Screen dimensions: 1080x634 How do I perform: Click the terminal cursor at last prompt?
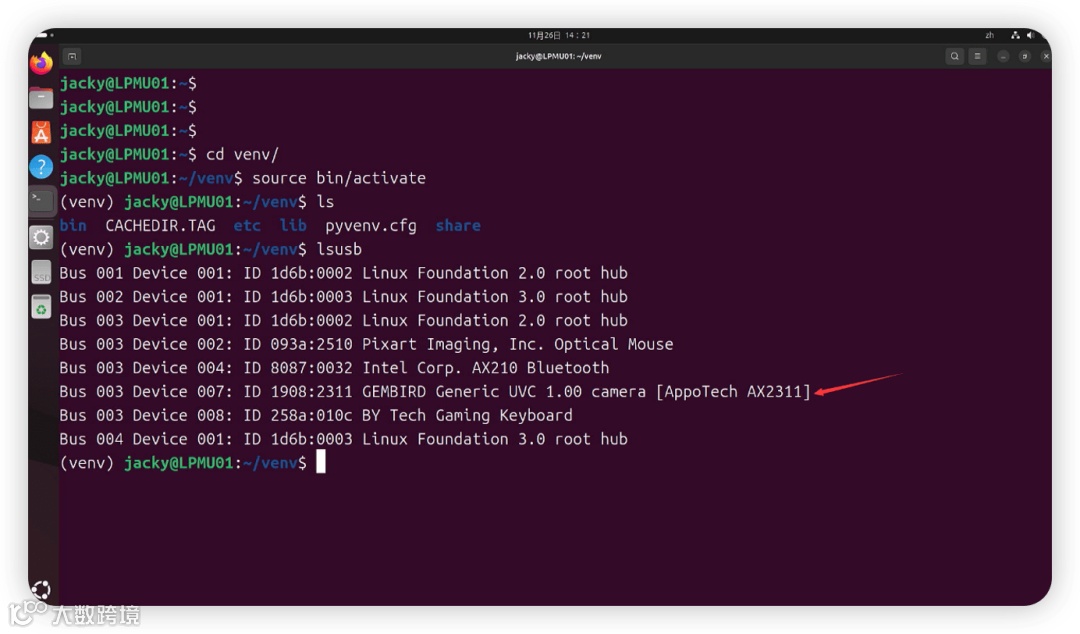[x=321, y=462]
